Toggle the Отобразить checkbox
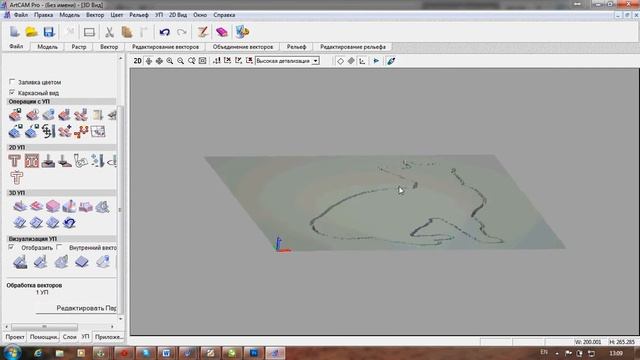640x360 pixels. pyautogui.click(x=11, y=247)
